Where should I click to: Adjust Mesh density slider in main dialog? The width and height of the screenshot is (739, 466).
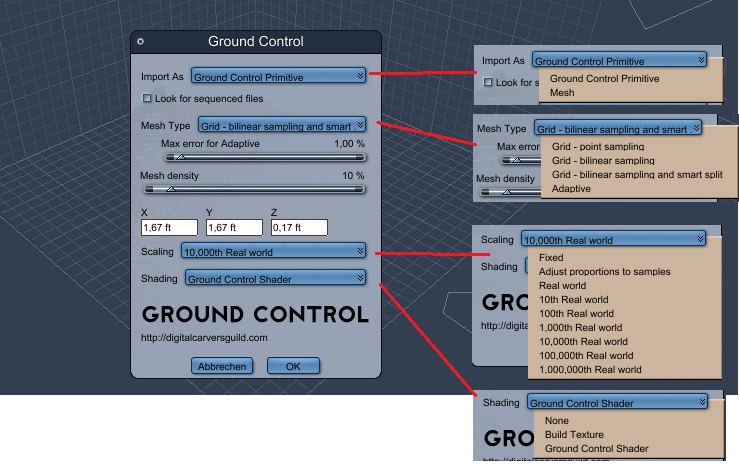point(254,189)
